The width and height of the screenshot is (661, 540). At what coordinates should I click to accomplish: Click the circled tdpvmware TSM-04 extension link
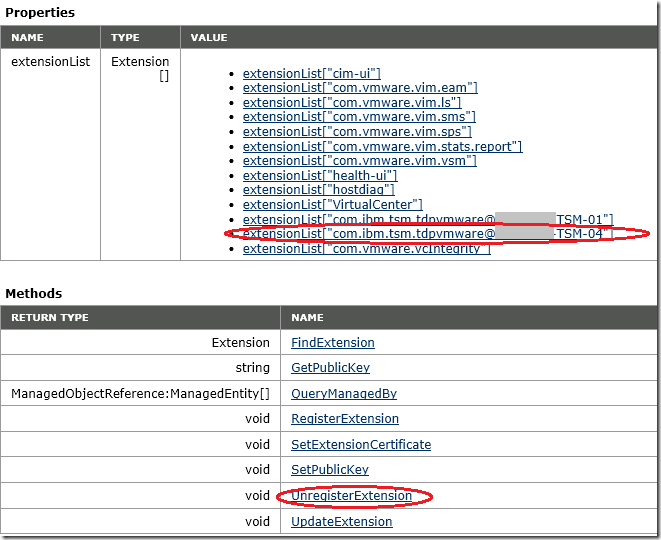click(428, 234)
